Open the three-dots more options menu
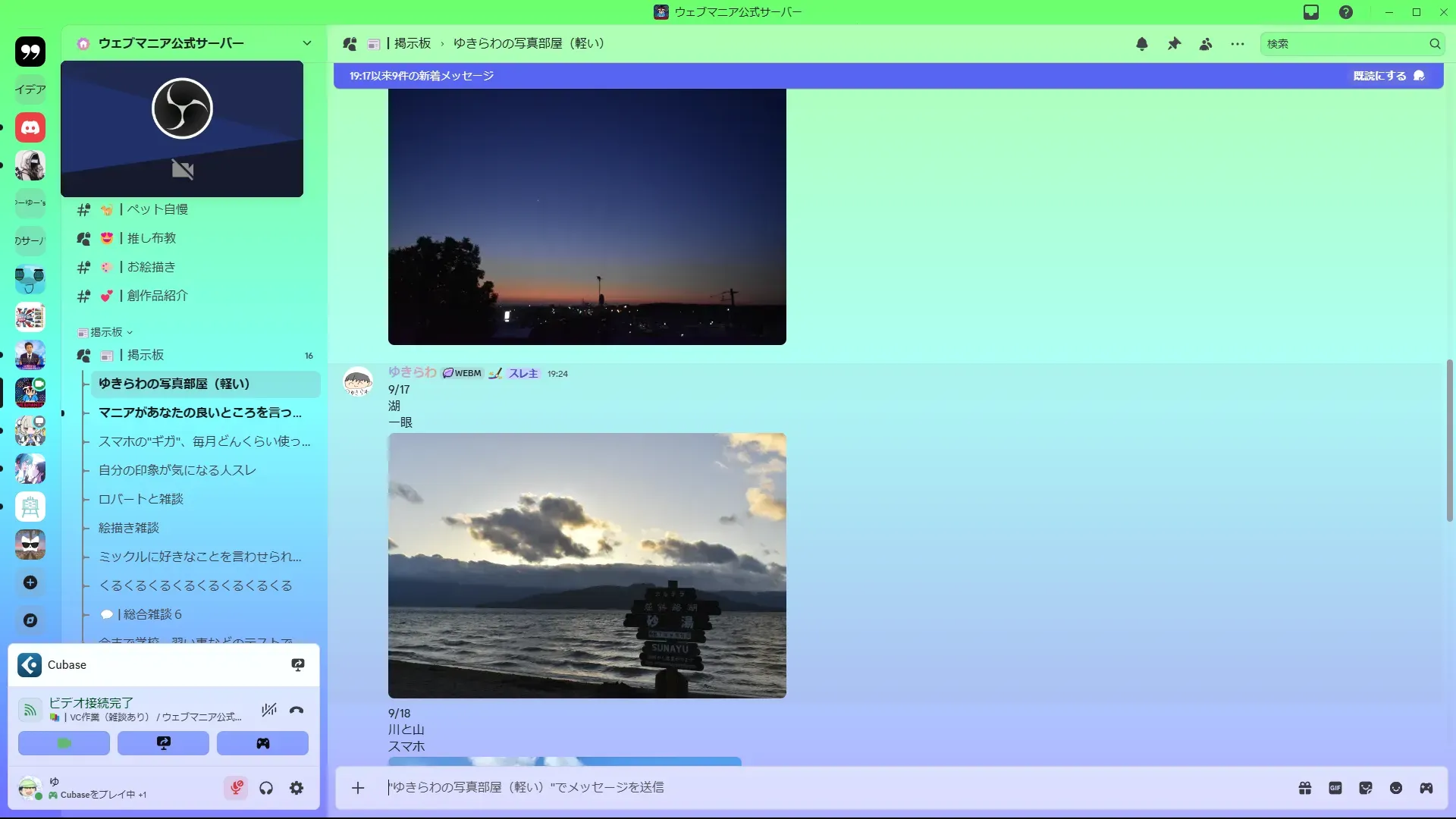 click(1238, 44)
